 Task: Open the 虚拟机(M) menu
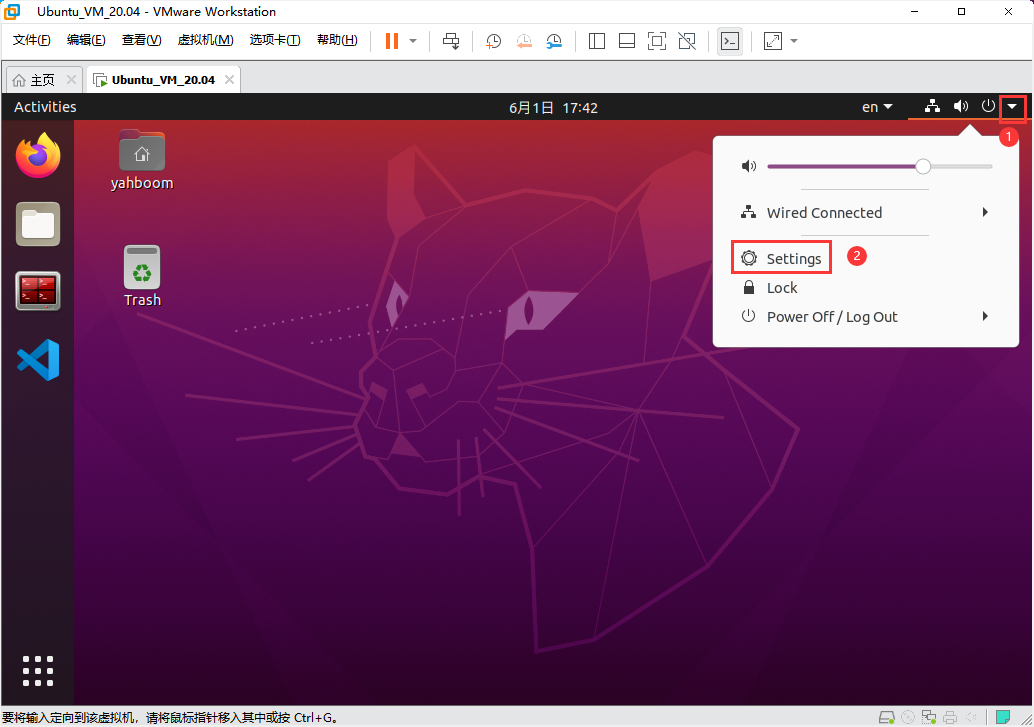(x=205, y=40)
